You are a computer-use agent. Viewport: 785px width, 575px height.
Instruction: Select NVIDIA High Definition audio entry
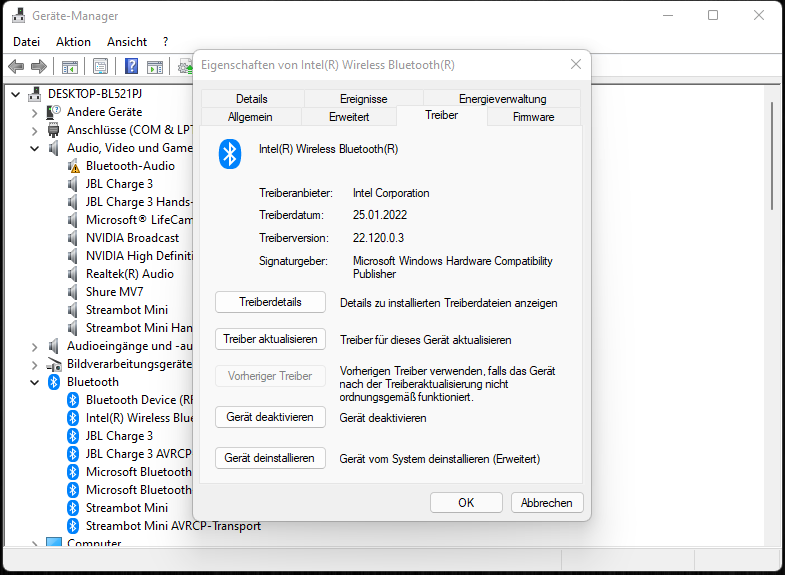pyautogui.click(x=140, y=256)
